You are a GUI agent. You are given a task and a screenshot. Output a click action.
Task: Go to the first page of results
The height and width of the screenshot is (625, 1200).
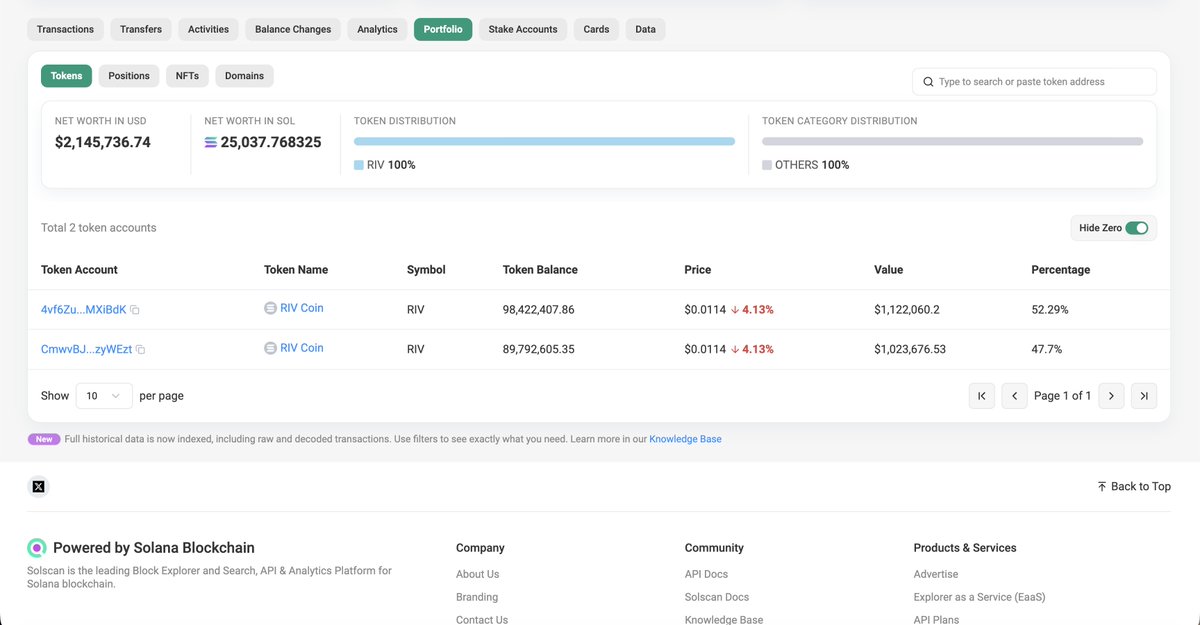point(982,396)
